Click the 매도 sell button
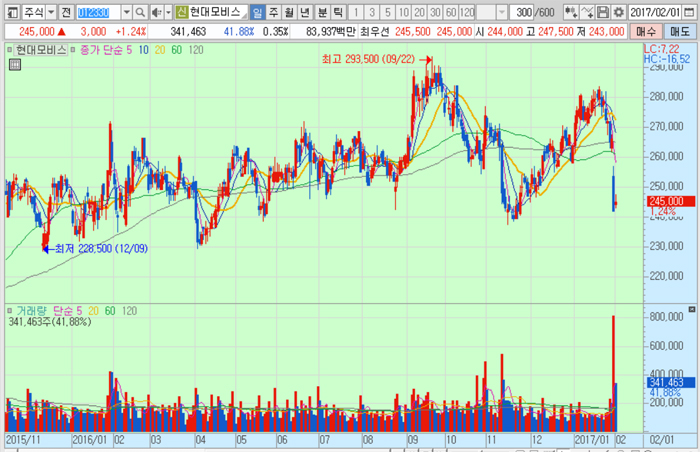The height and width of the screenshot is (452, 700). pos(679,31)
